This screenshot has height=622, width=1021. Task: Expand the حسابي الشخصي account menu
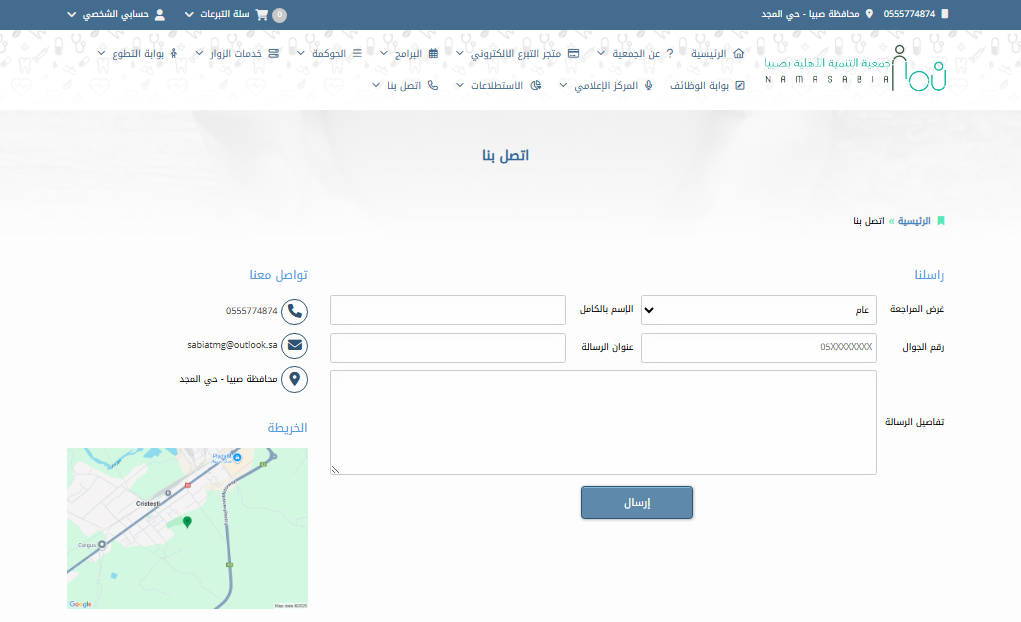[x=108, y=15]
